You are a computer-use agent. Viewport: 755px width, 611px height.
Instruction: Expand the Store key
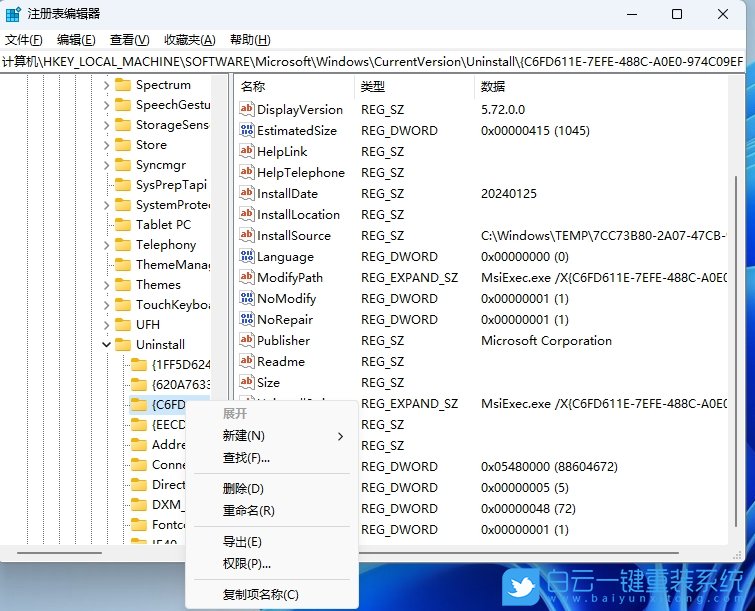[106, 145]
